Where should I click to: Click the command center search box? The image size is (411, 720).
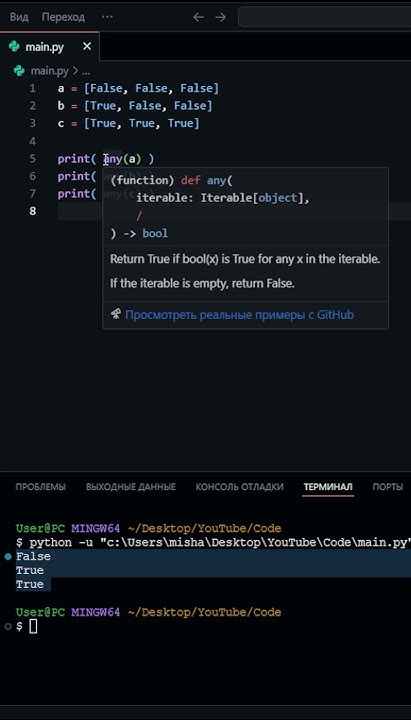[324, 17]
